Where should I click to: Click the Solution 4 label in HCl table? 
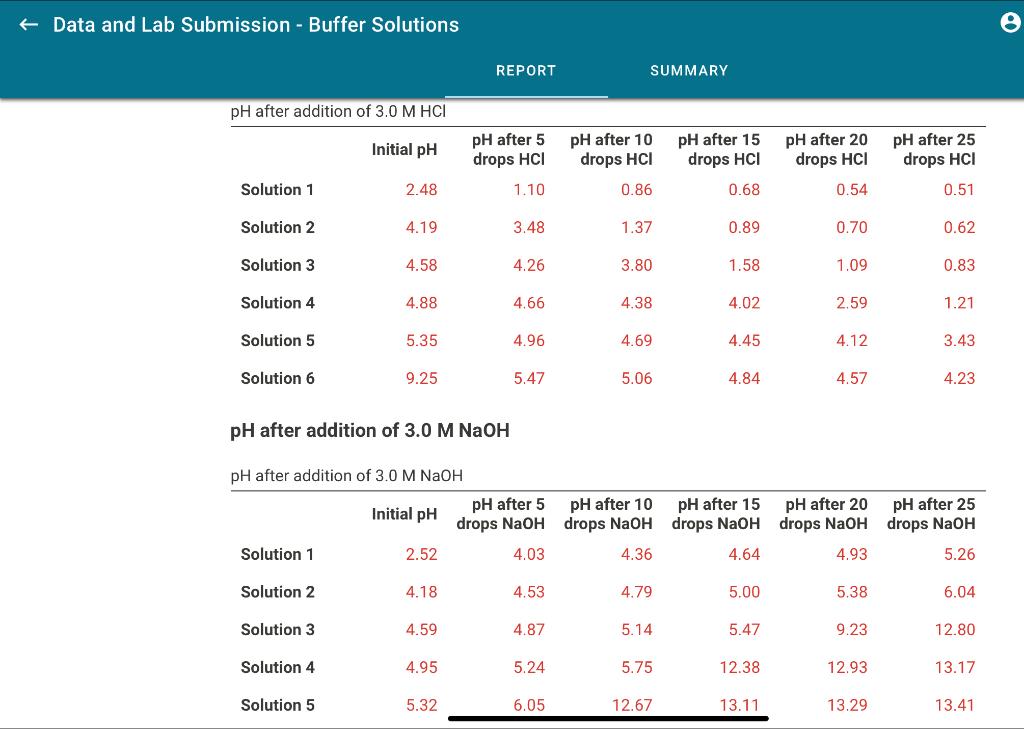click(277, 302)
